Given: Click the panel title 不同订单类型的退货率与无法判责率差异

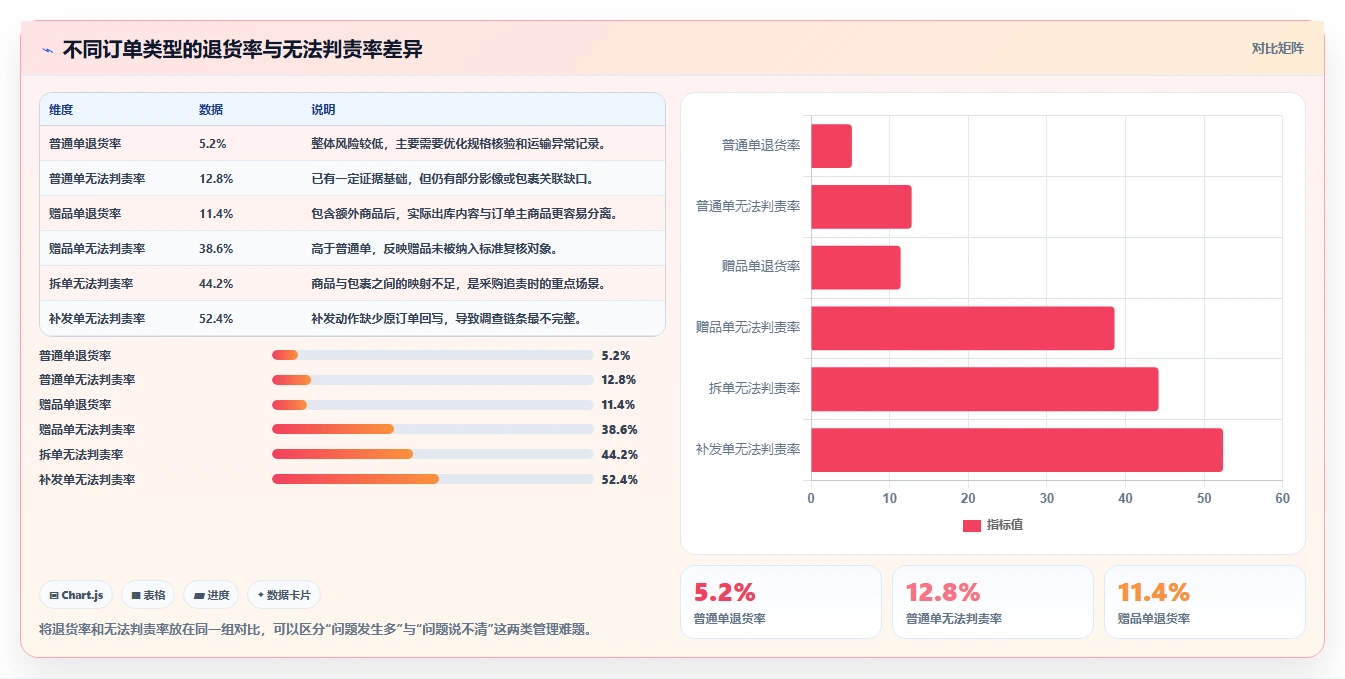Looking at the screenshot, I should click(243, 49).
